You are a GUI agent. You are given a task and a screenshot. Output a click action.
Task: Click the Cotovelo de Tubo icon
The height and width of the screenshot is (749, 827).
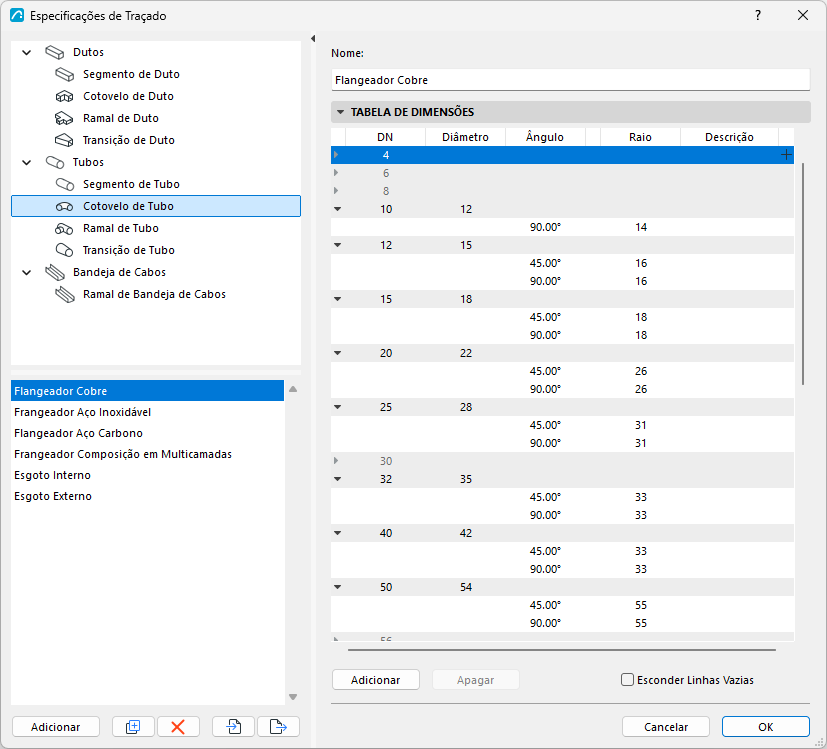65,206
